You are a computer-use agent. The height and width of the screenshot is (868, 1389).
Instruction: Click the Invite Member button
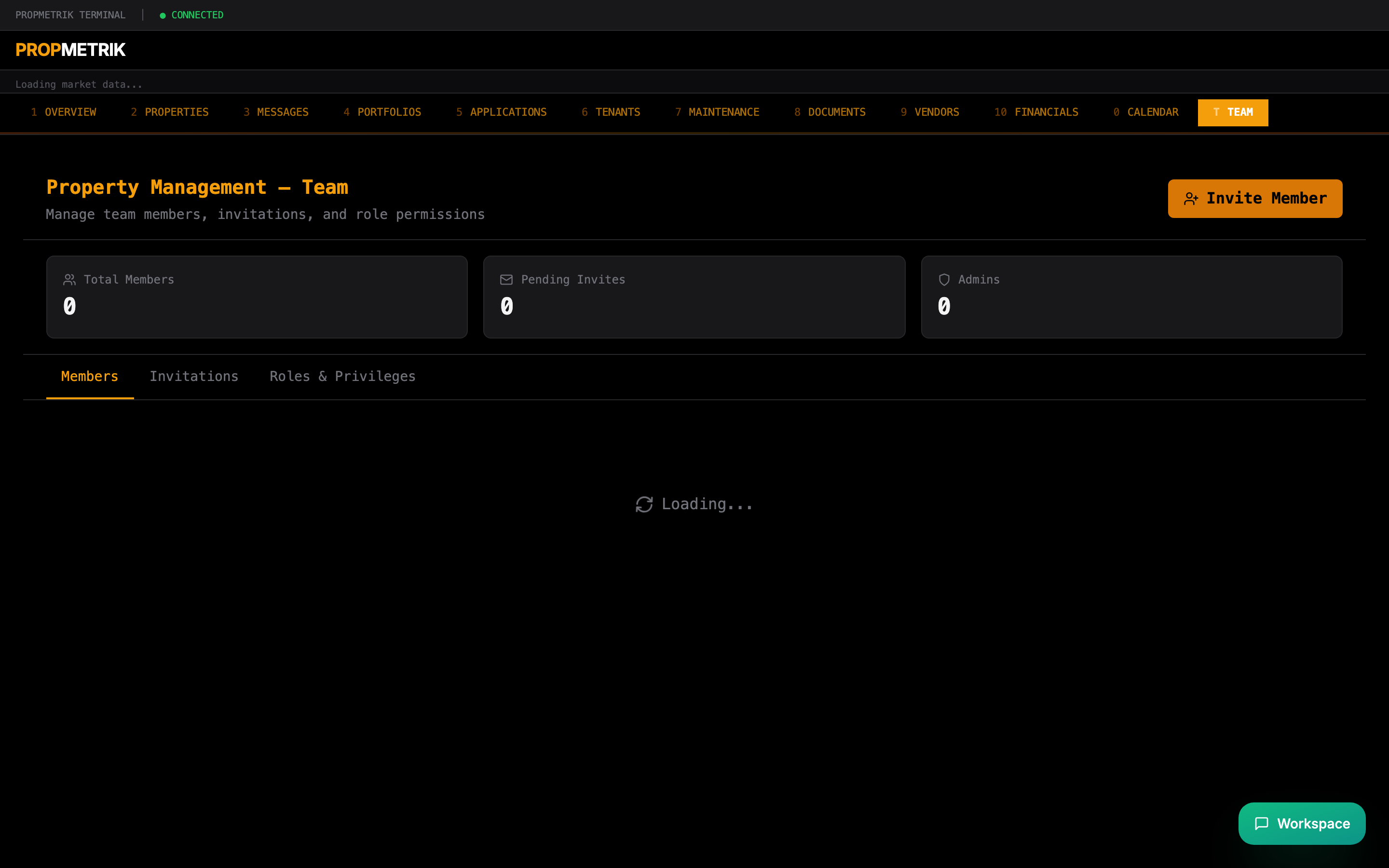[1255, 199]
